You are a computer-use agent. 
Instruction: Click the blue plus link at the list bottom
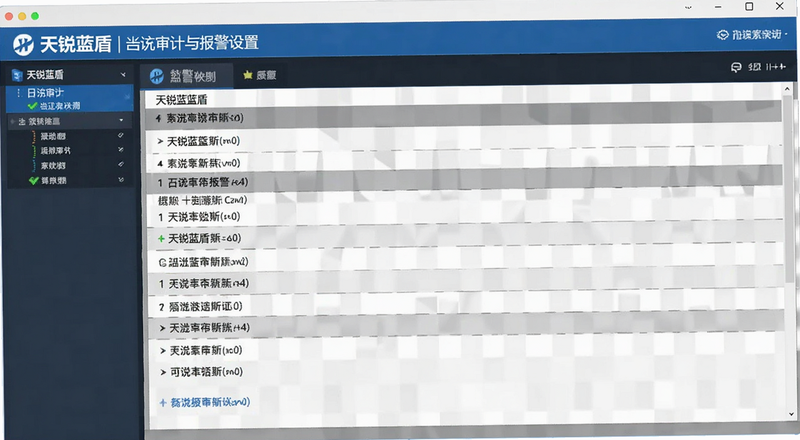[205, 402]
